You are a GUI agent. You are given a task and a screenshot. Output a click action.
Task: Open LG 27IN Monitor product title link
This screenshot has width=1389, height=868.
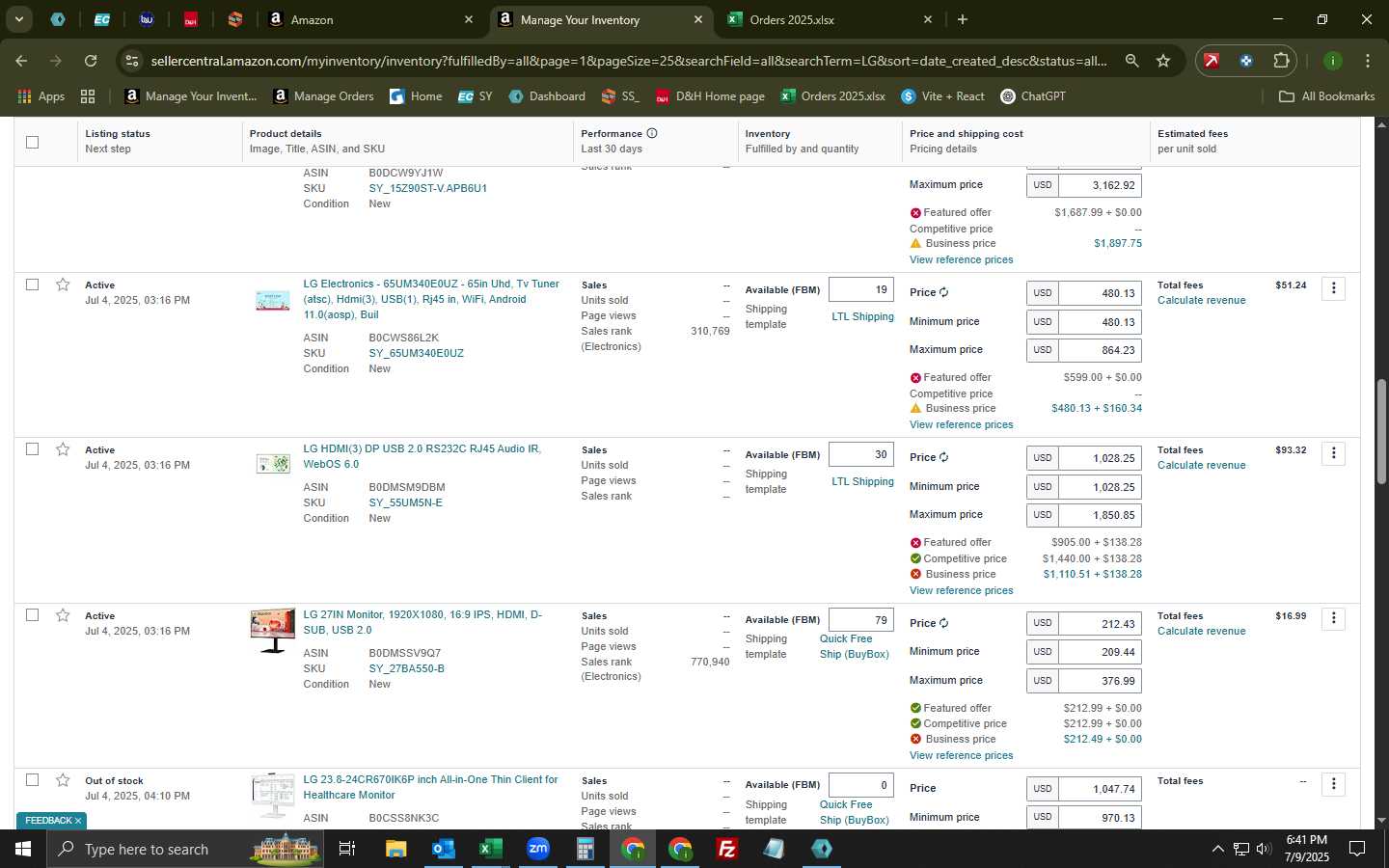click(422, 622)
